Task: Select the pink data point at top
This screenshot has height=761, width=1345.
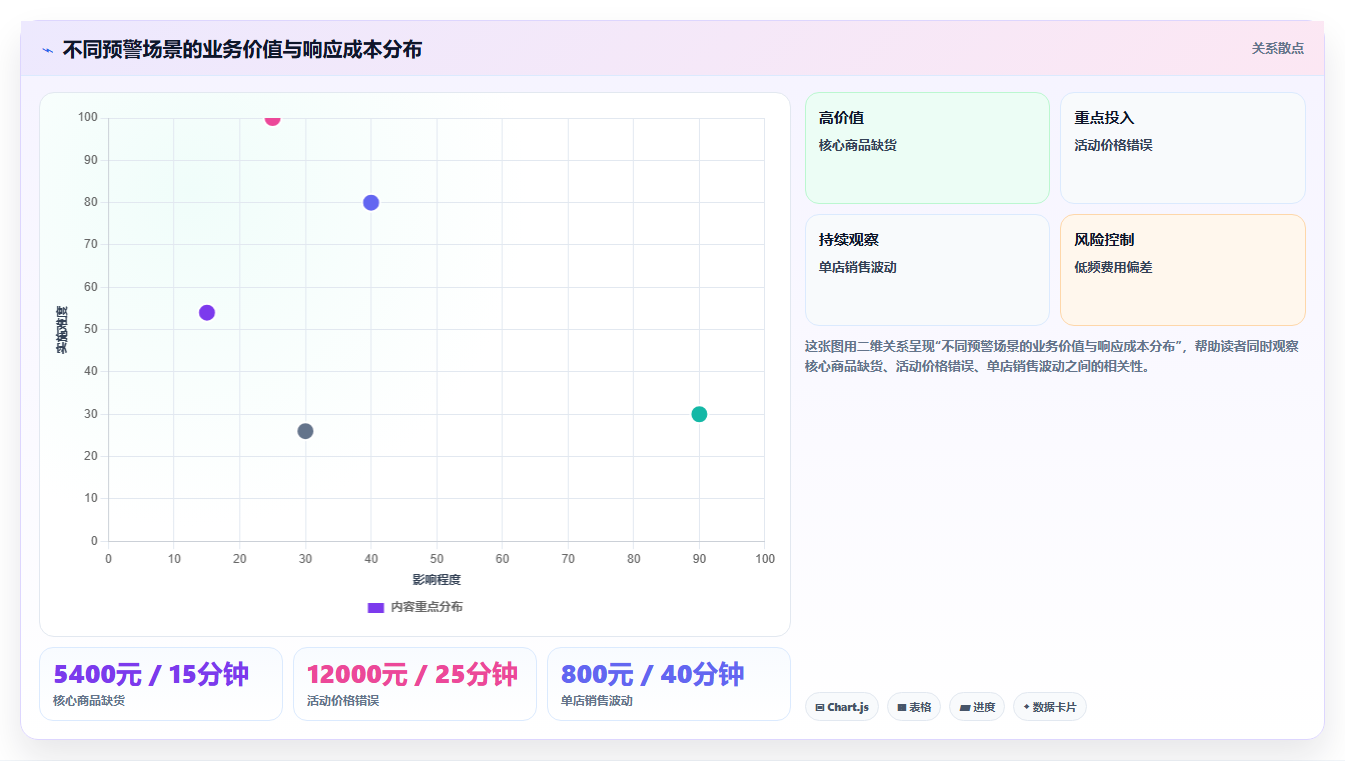Action: tap(272, 118)
